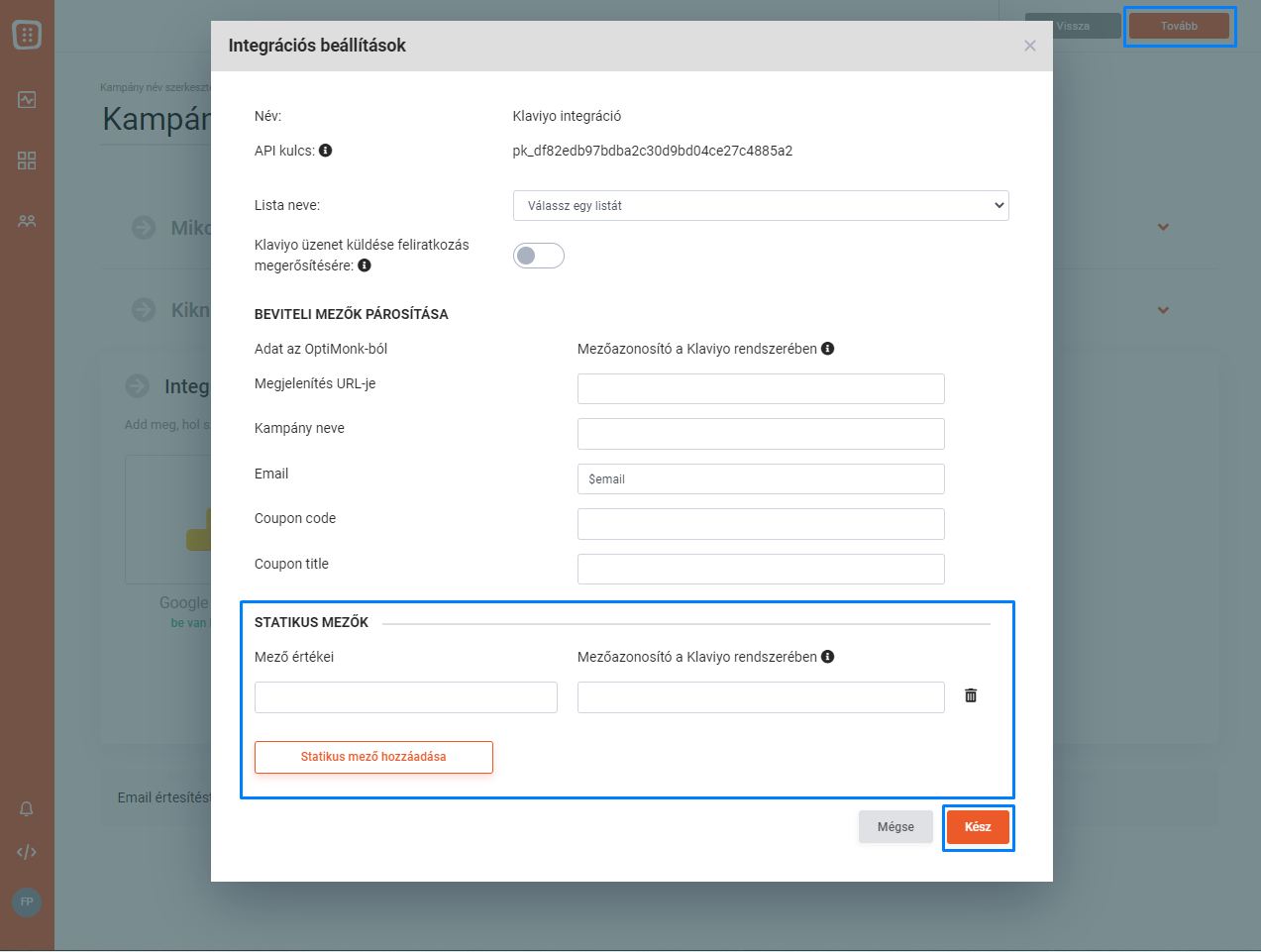Open the subscribers people icon in sidebar
This screenshot has height=952, width=1261.
(x=27, y=221)
